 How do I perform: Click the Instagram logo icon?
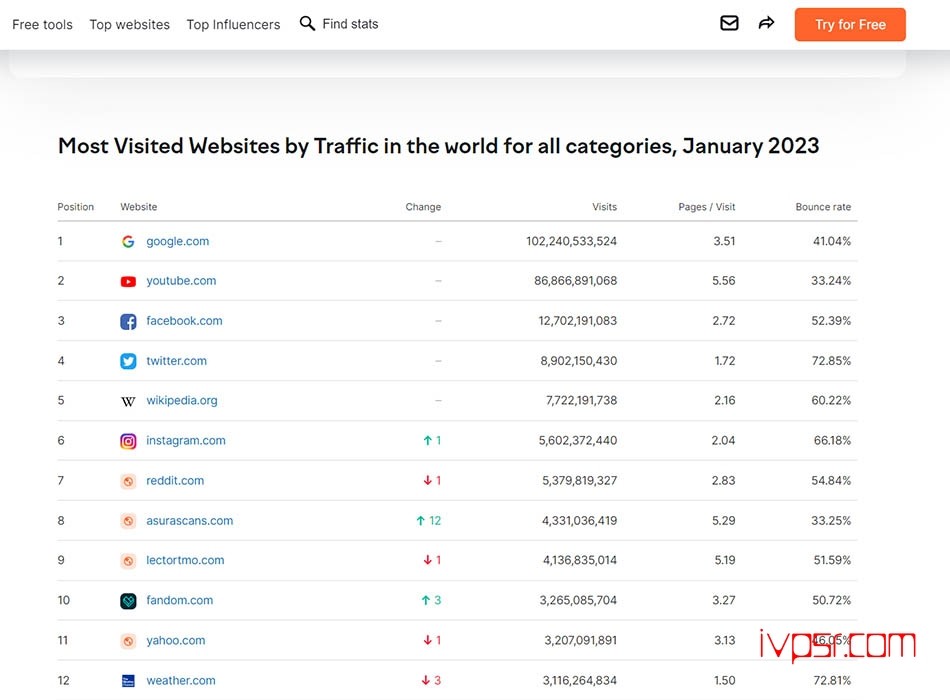coord(128,441)
